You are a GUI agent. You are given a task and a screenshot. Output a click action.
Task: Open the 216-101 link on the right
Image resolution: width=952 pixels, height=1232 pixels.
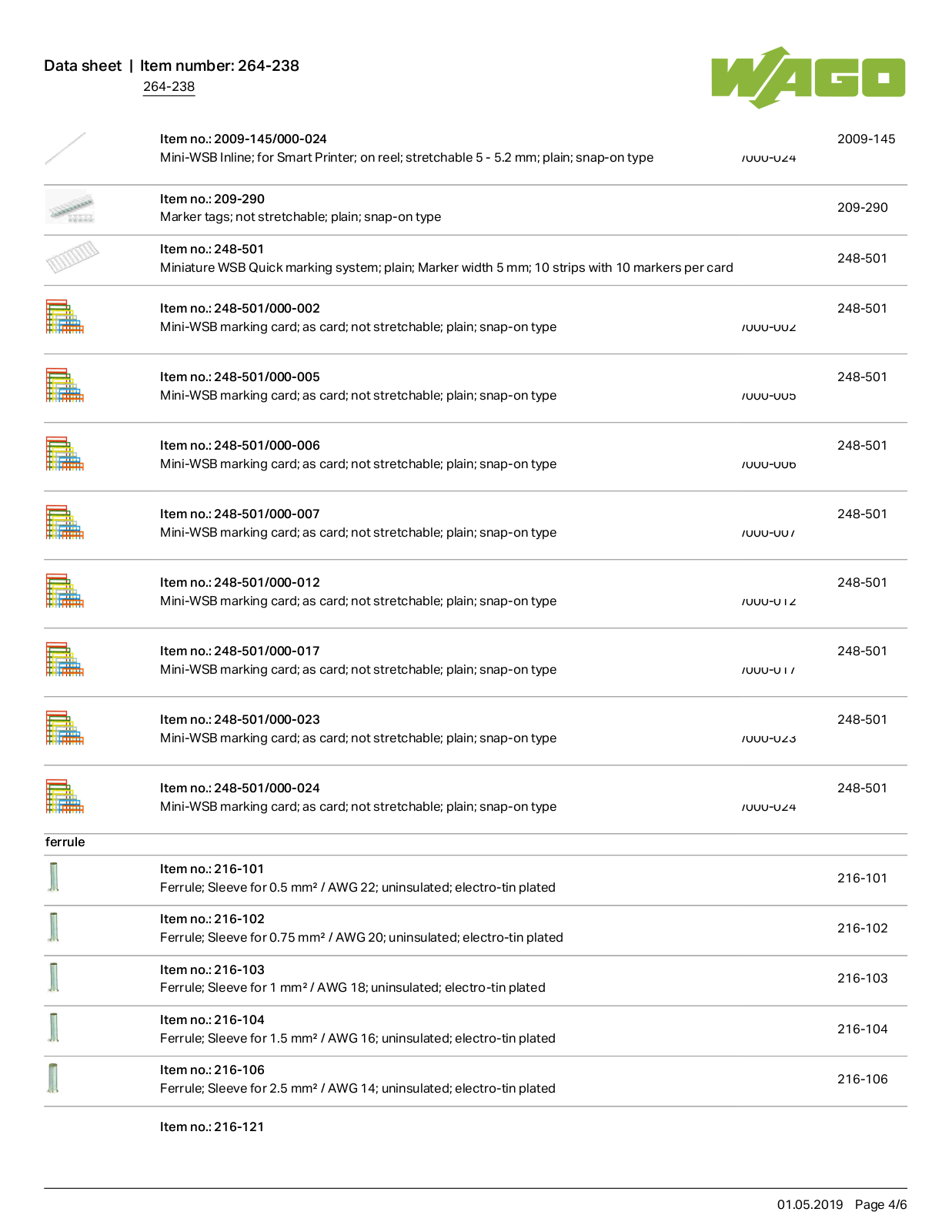862,879
